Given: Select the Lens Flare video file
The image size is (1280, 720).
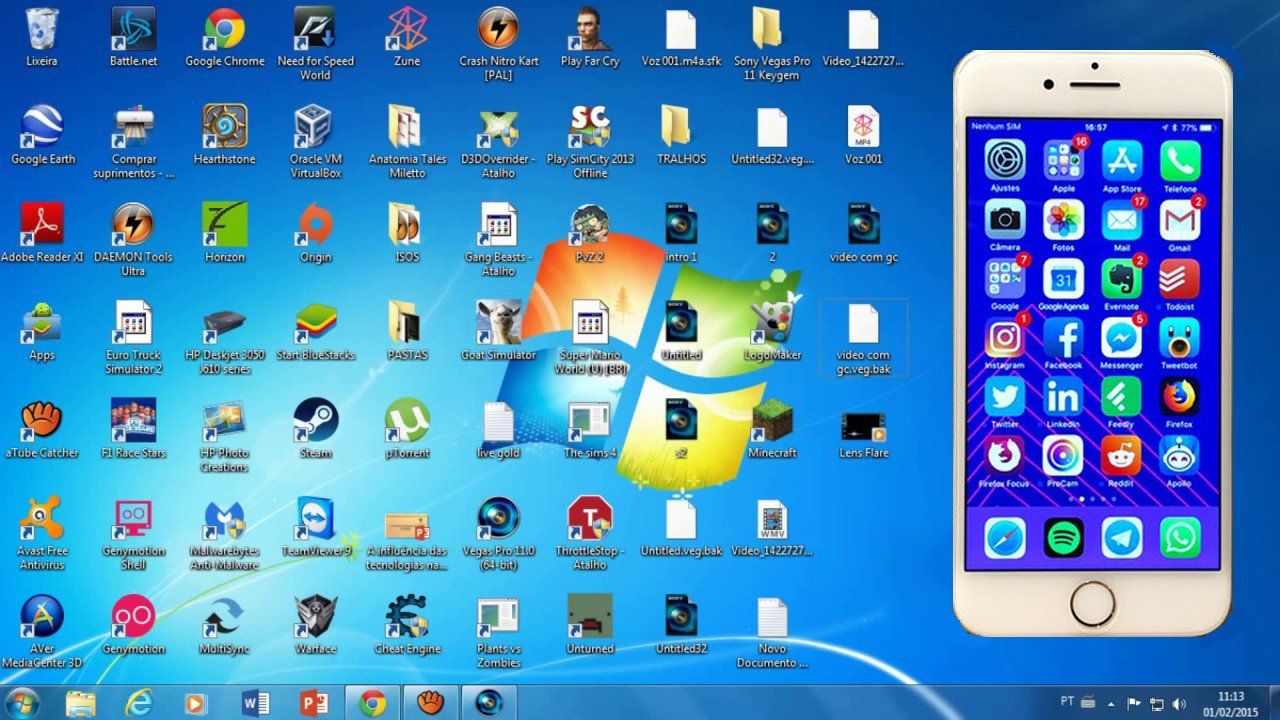Looking at the screenshot, I should point(863,430).
